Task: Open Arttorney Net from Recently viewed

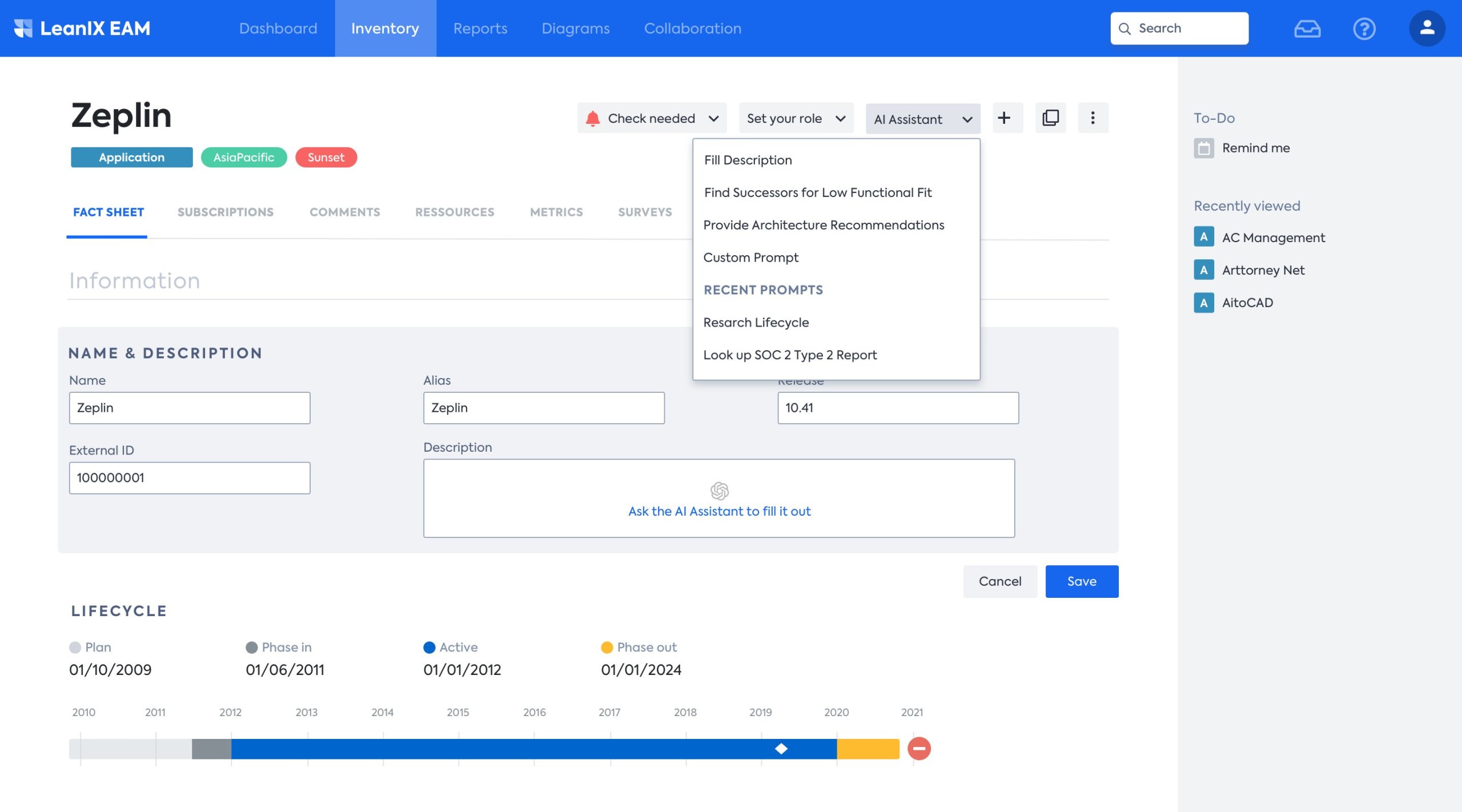Action: (x=1263, y=270)
